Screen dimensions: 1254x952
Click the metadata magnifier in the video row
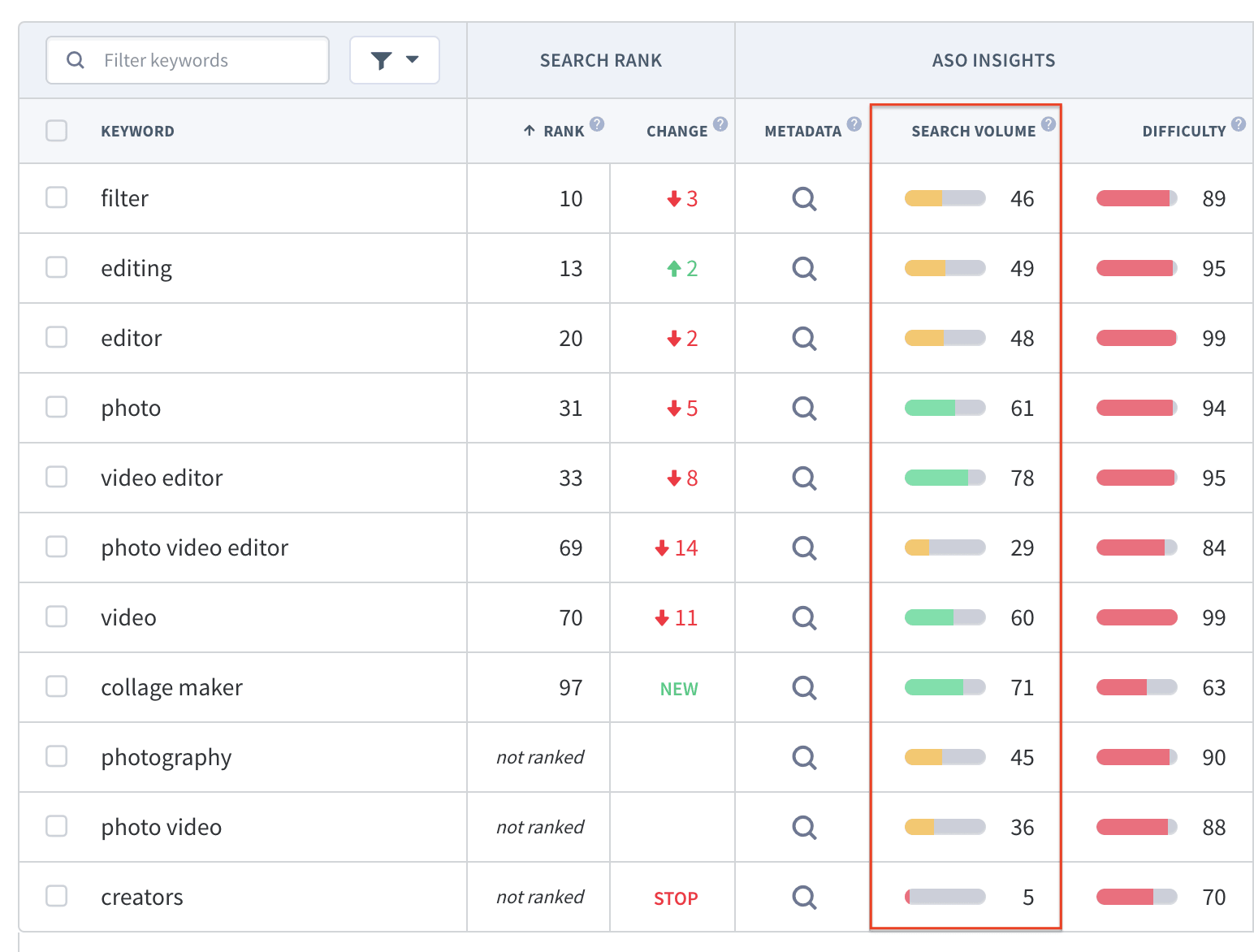804,617
